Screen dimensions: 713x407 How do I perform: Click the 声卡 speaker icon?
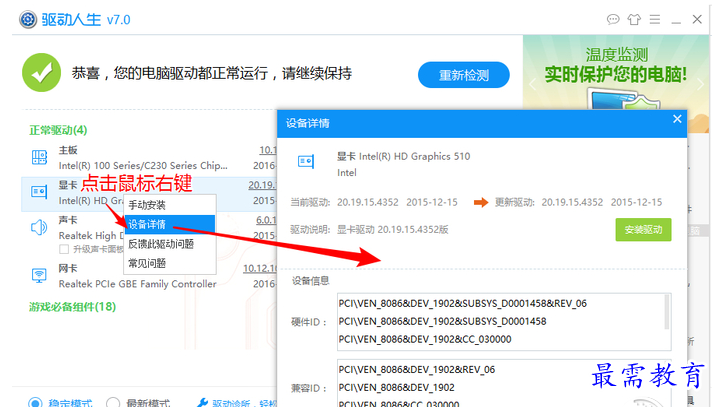[39, 227]
